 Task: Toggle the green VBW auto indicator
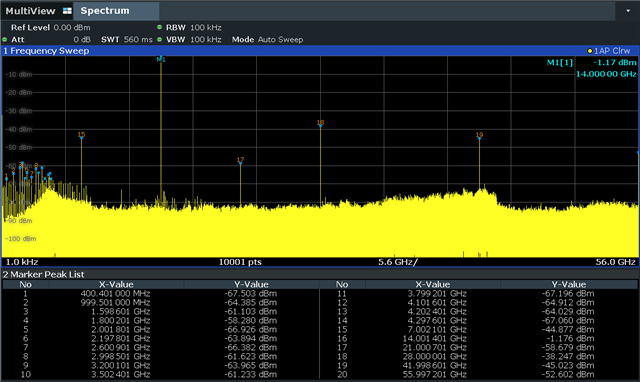[160, 40]
